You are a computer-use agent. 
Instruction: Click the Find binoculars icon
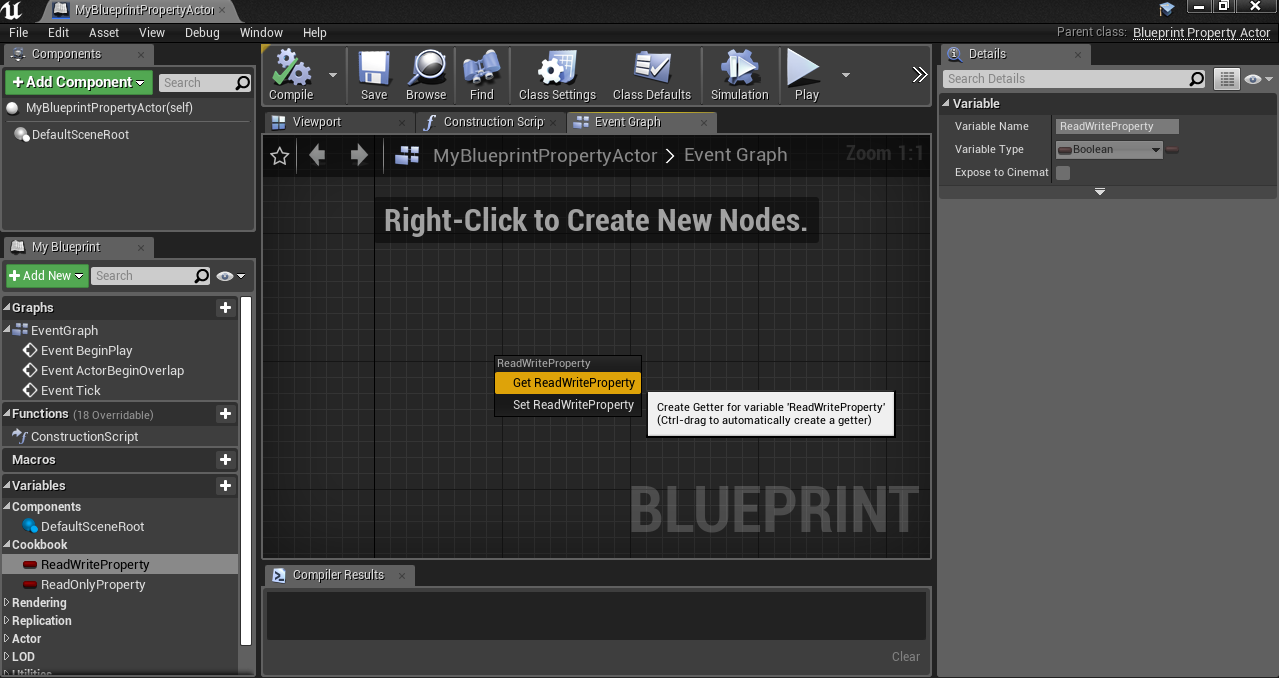click(x=481, y=76)
